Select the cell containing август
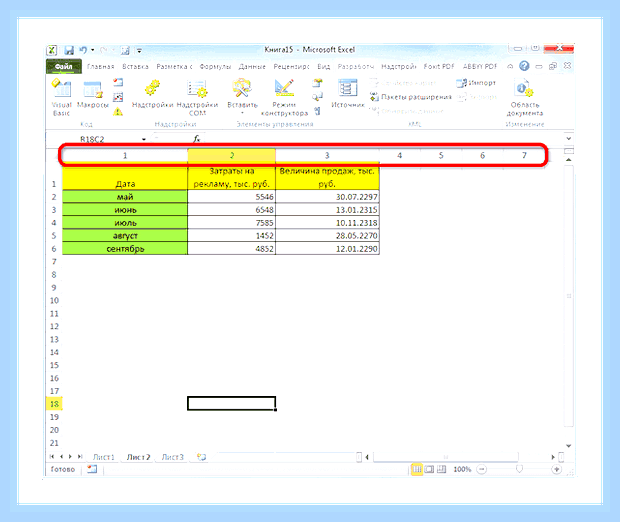Screen dimensions: 620x522 point(125,236)
